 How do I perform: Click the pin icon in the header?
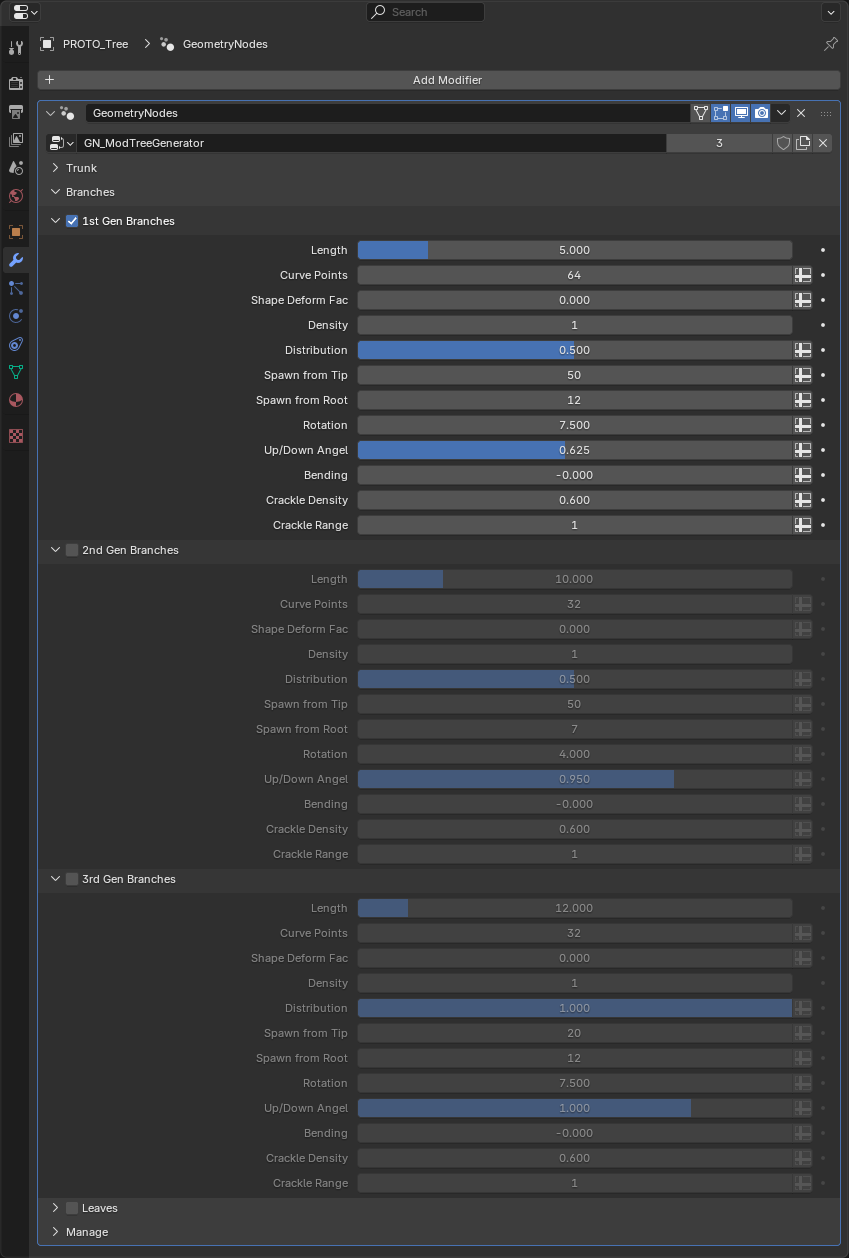click(830, 44)
